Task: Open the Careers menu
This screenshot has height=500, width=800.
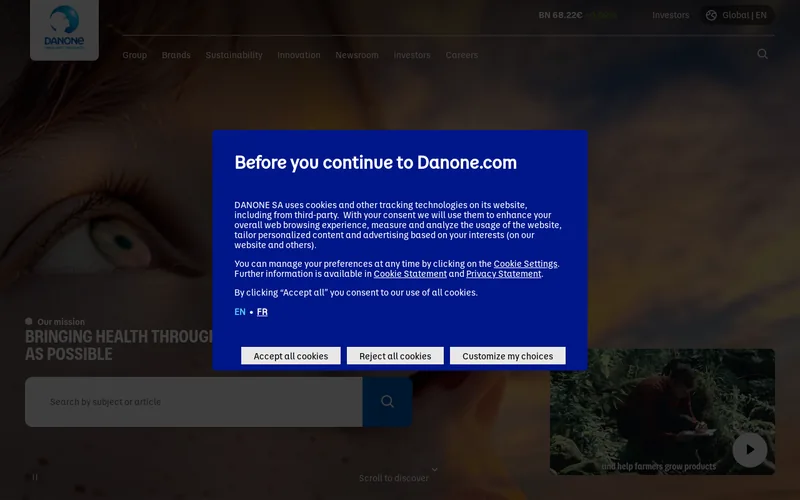Action: coord(462,55)
